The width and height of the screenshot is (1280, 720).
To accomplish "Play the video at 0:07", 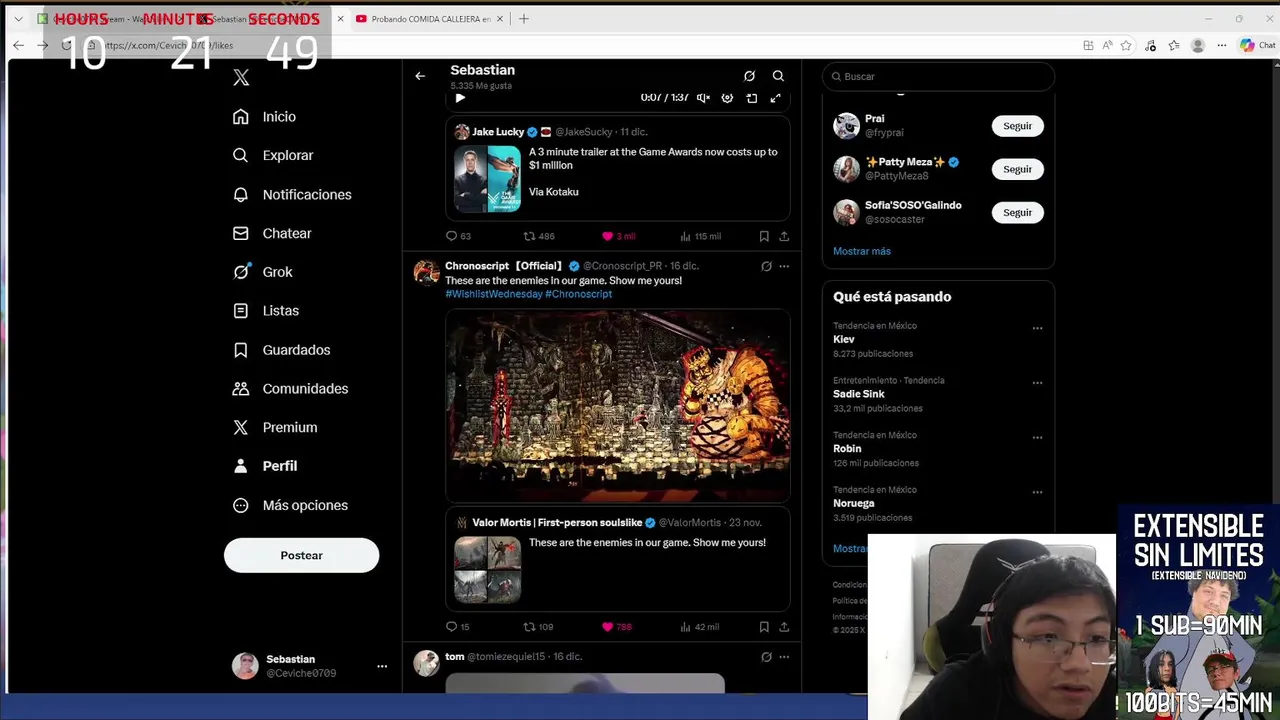I will point(460,98).
